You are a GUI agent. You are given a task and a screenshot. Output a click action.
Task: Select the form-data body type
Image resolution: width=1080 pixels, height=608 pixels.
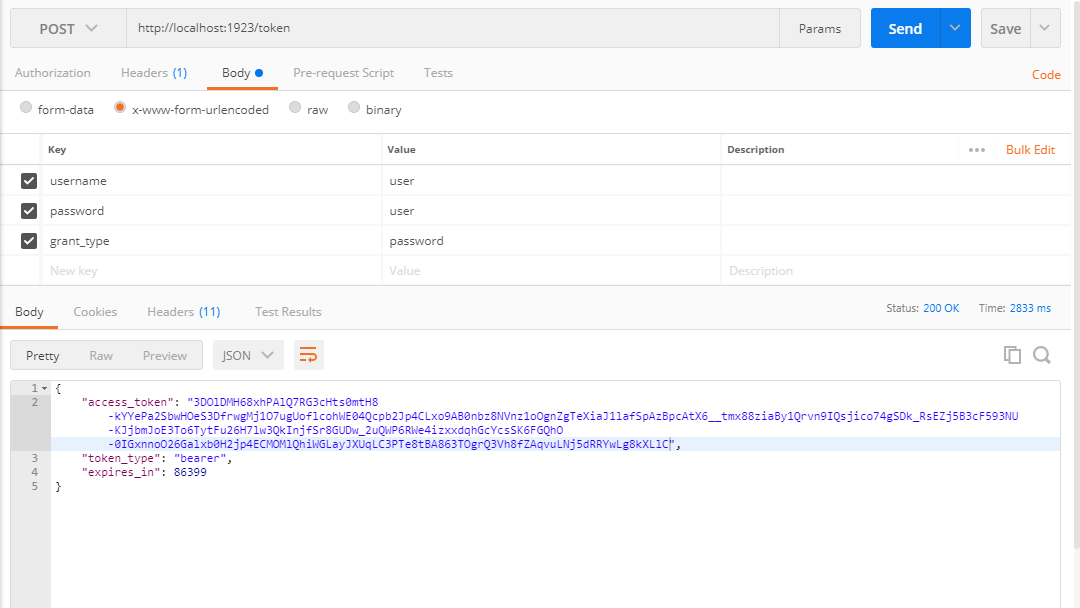coord(26,107)
